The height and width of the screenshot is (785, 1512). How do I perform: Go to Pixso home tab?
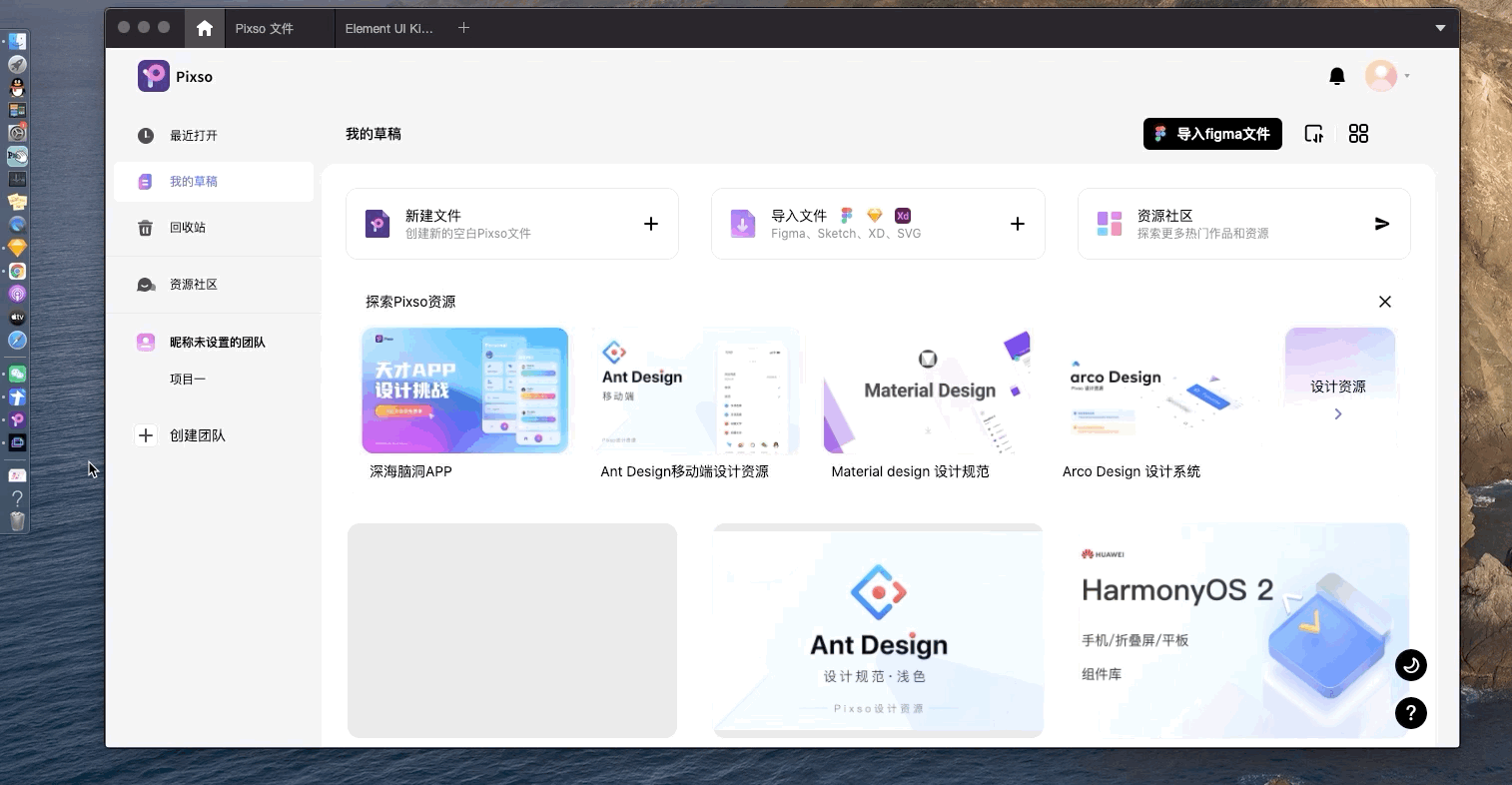coord(205,28)
